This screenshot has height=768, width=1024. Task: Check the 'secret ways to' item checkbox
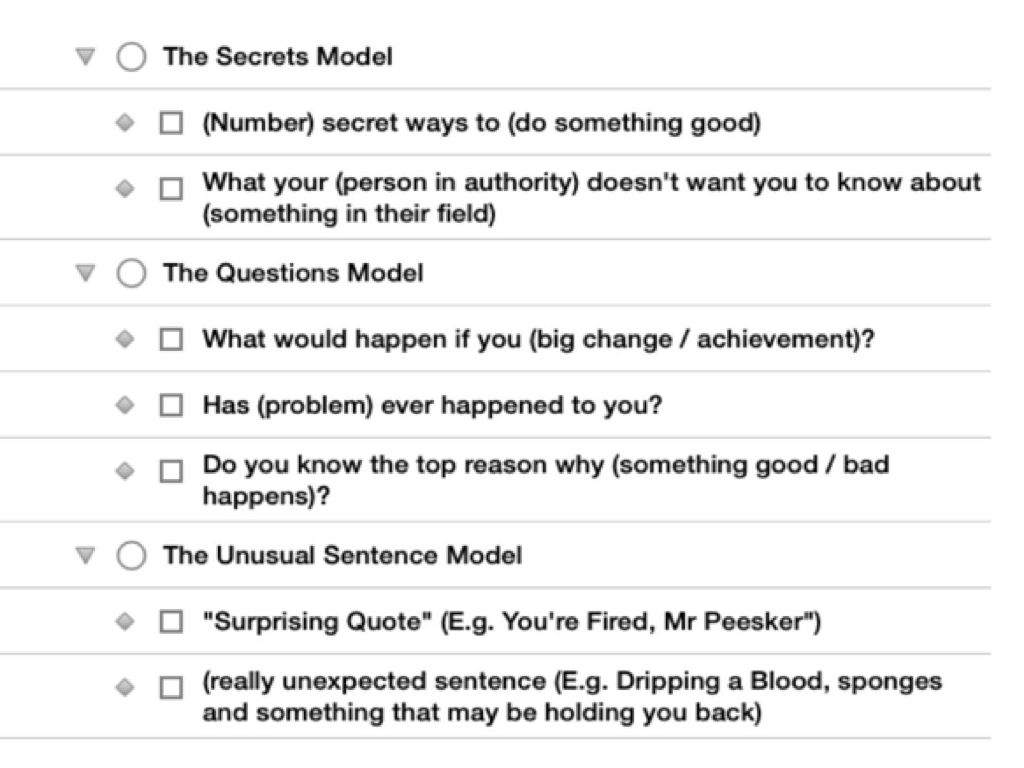[x=171, y=124]
